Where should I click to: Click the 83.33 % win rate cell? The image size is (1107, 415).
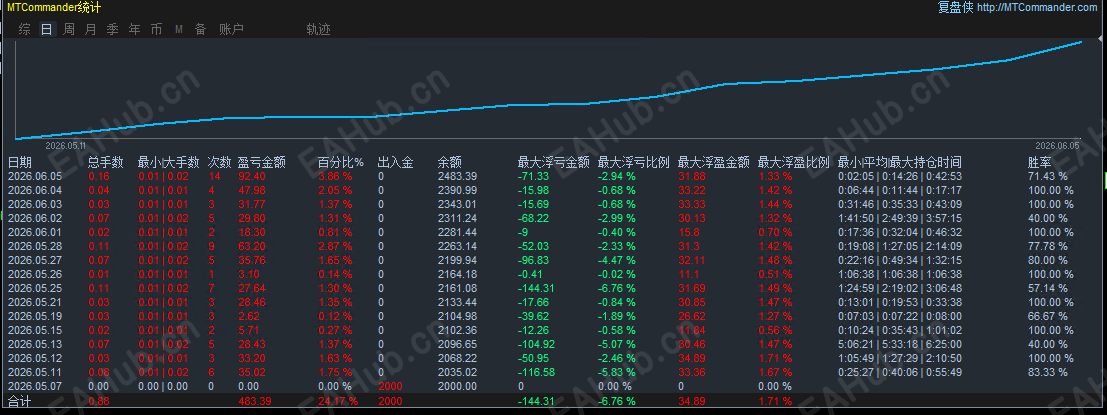1048,372
